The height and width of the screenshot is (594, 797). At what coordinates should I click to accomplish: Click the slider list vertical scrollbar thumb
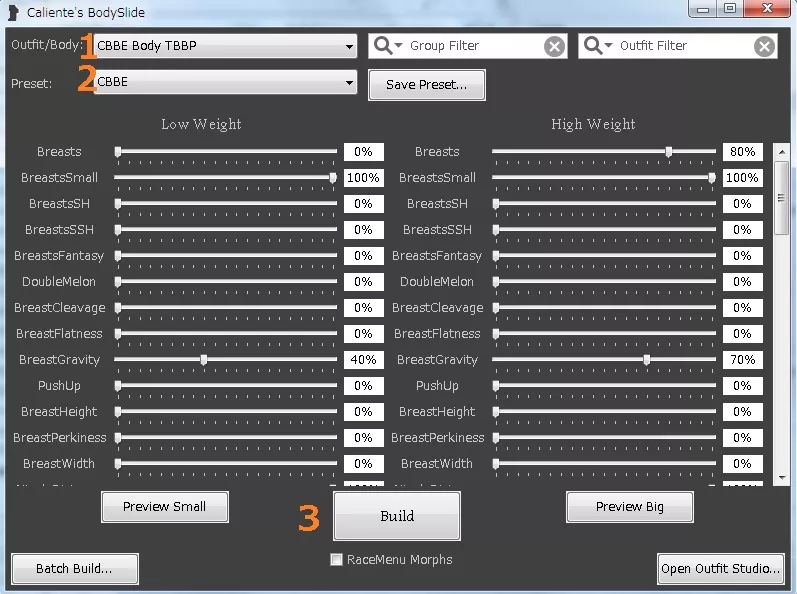click(x=782, y=198)
